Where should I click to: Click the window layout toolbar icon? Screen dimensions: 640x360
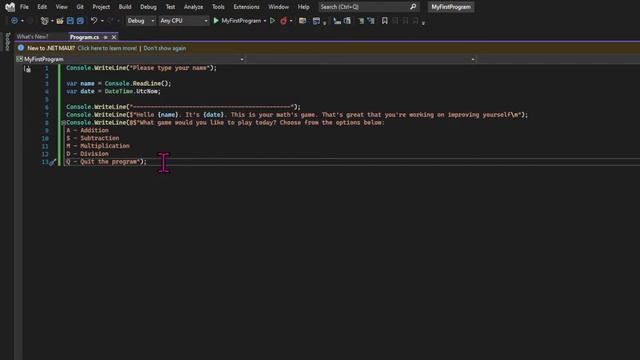316,21
